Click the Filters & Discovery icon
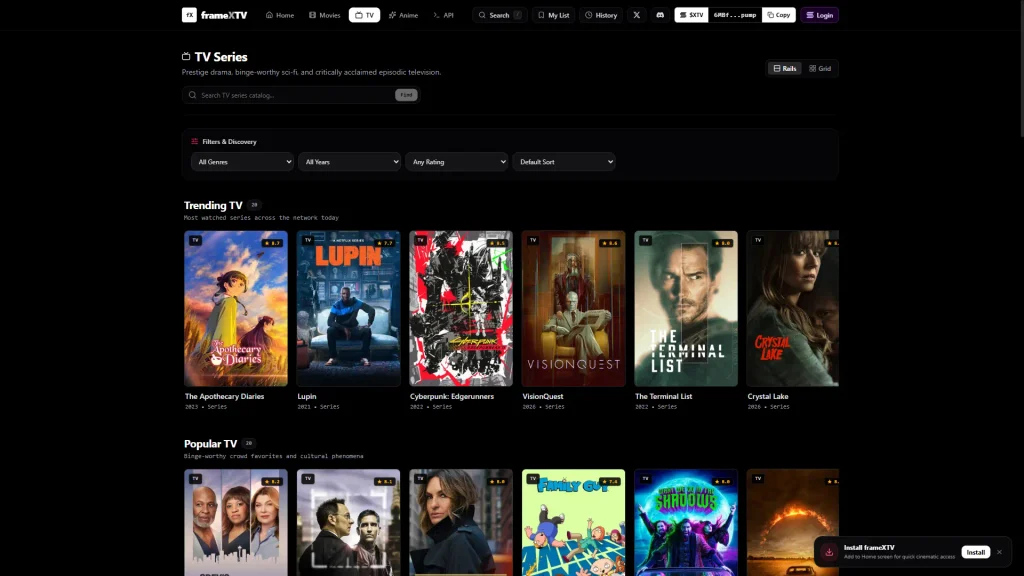The height and width of the screenshot is (576, 1024). 195,141
